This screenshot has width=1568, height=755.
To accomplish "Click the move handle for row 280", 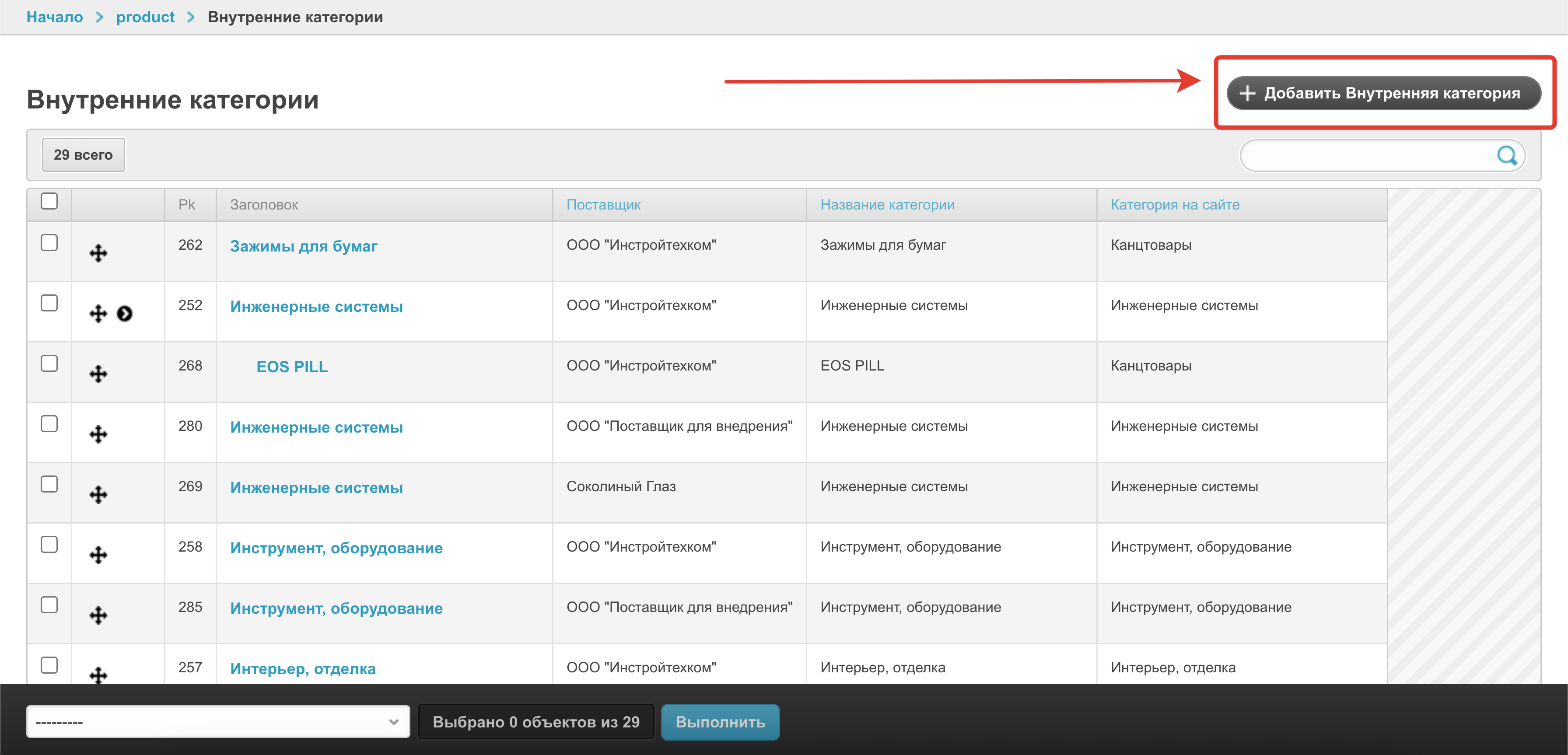I will (98, 434).
